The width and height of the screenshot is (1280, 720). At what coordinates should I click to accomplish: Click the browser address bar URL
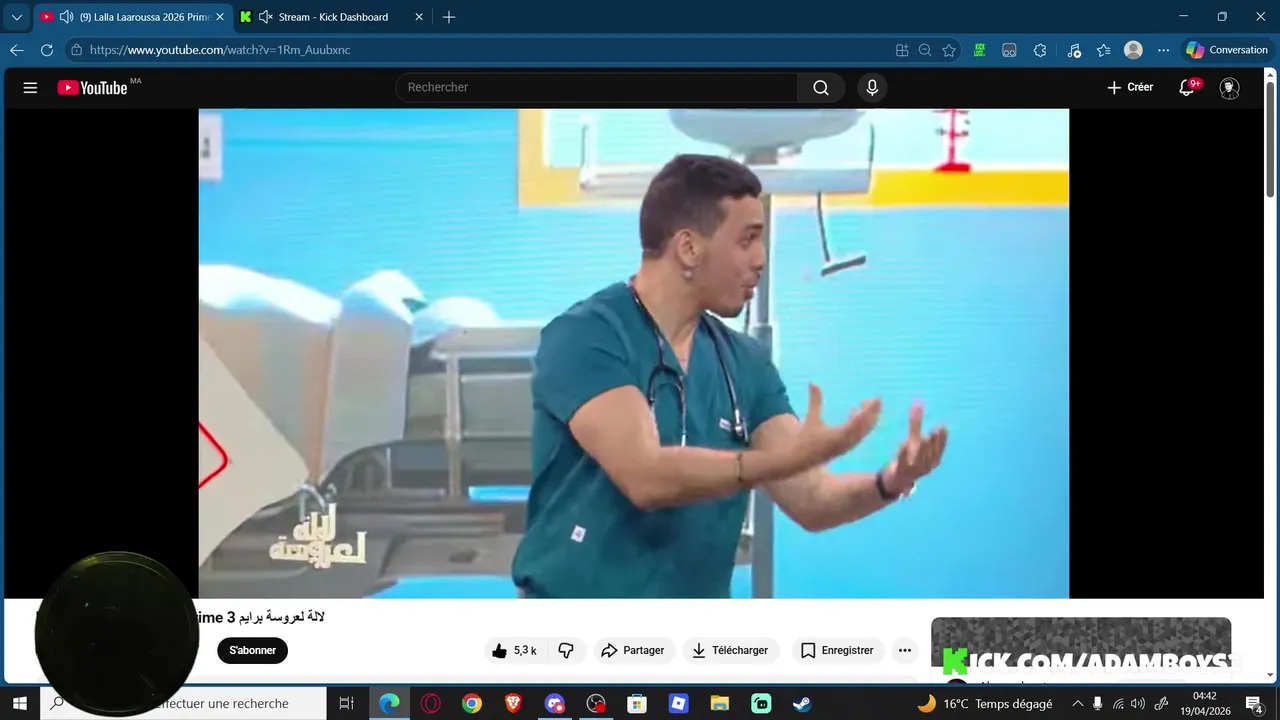pos(220,50)
